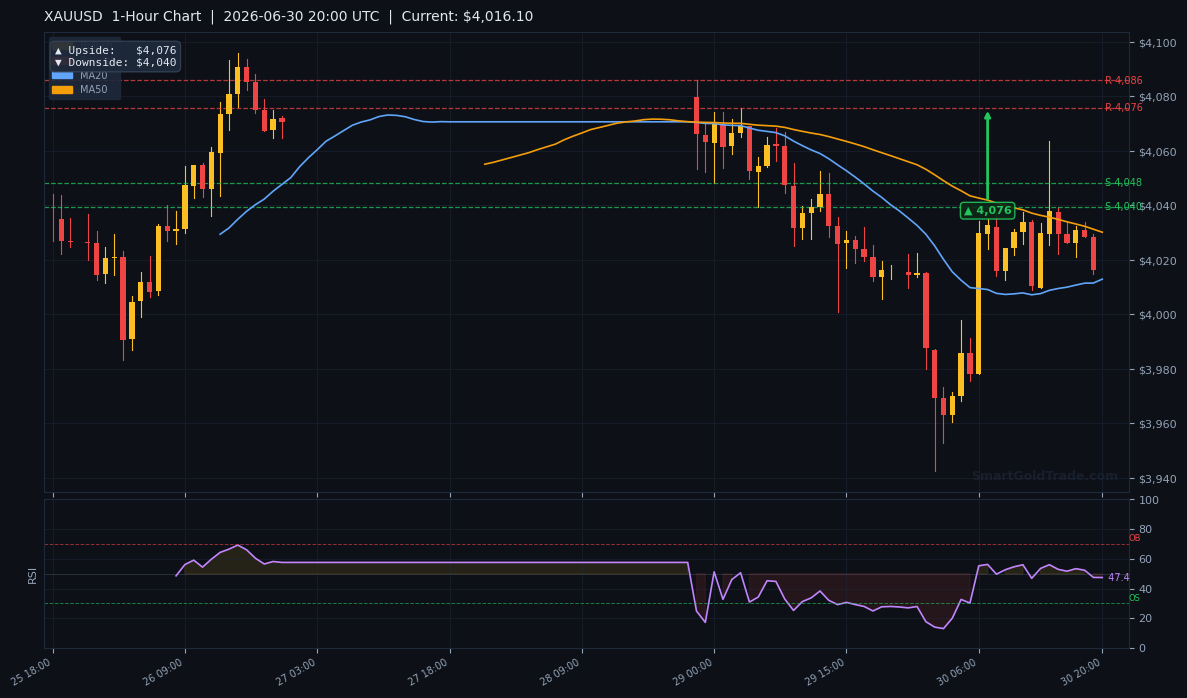Click the red OB overbought label
Image resolution: width=1187 pixels, height=698 pixels.
pos(1134,538)
